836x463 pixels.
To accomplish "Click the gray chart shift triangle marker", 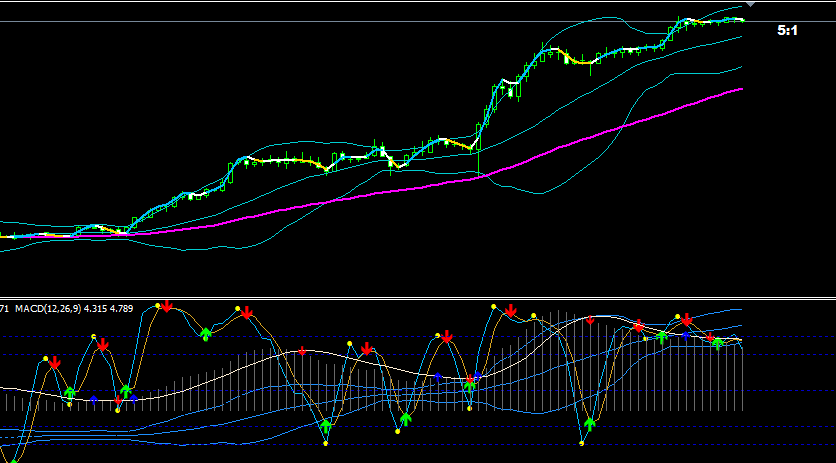I will point(751,5).
